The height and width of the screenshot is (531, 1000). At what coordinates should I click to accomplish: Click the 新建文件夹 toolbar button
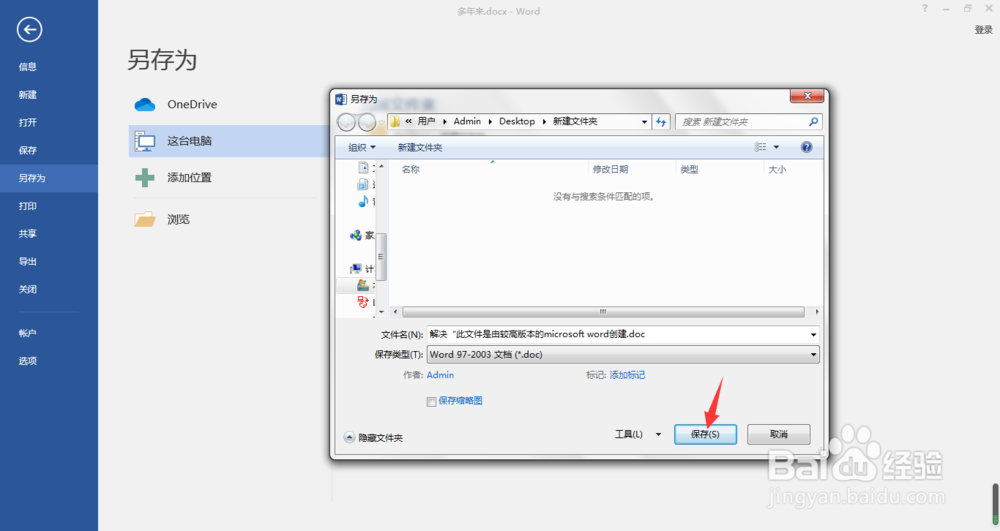pos(420,147)
